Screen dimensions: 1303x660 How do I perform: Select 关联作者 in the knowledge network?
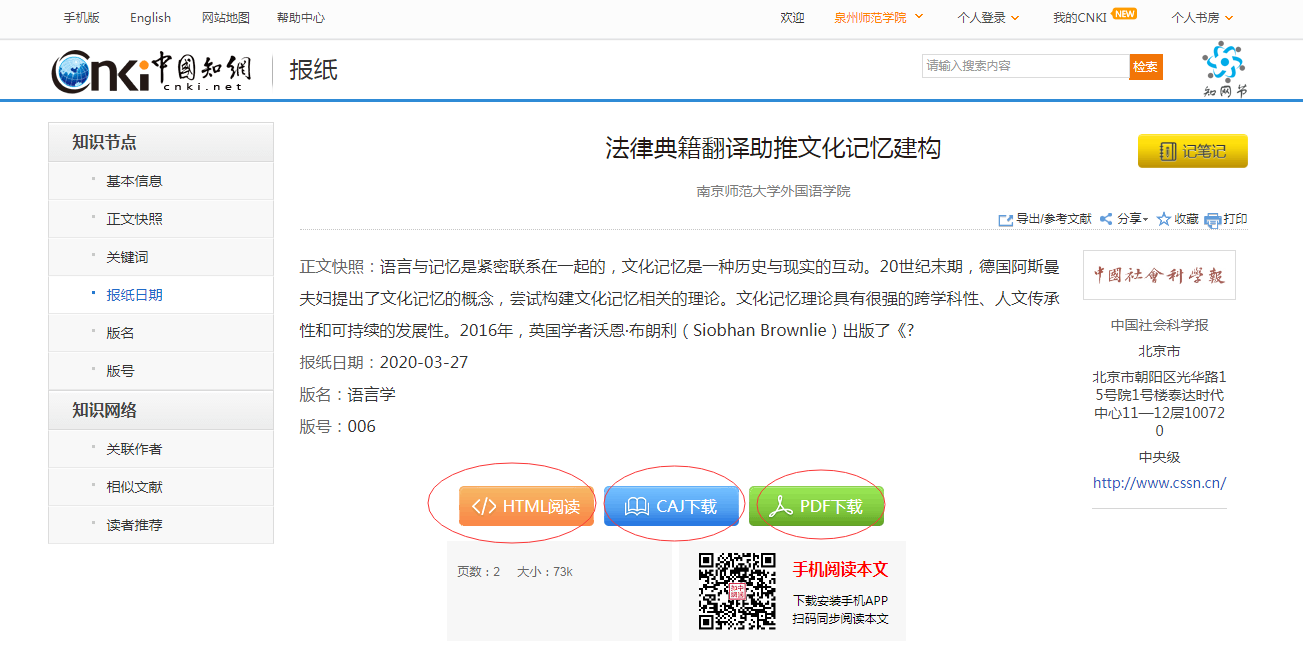[134, 449]
